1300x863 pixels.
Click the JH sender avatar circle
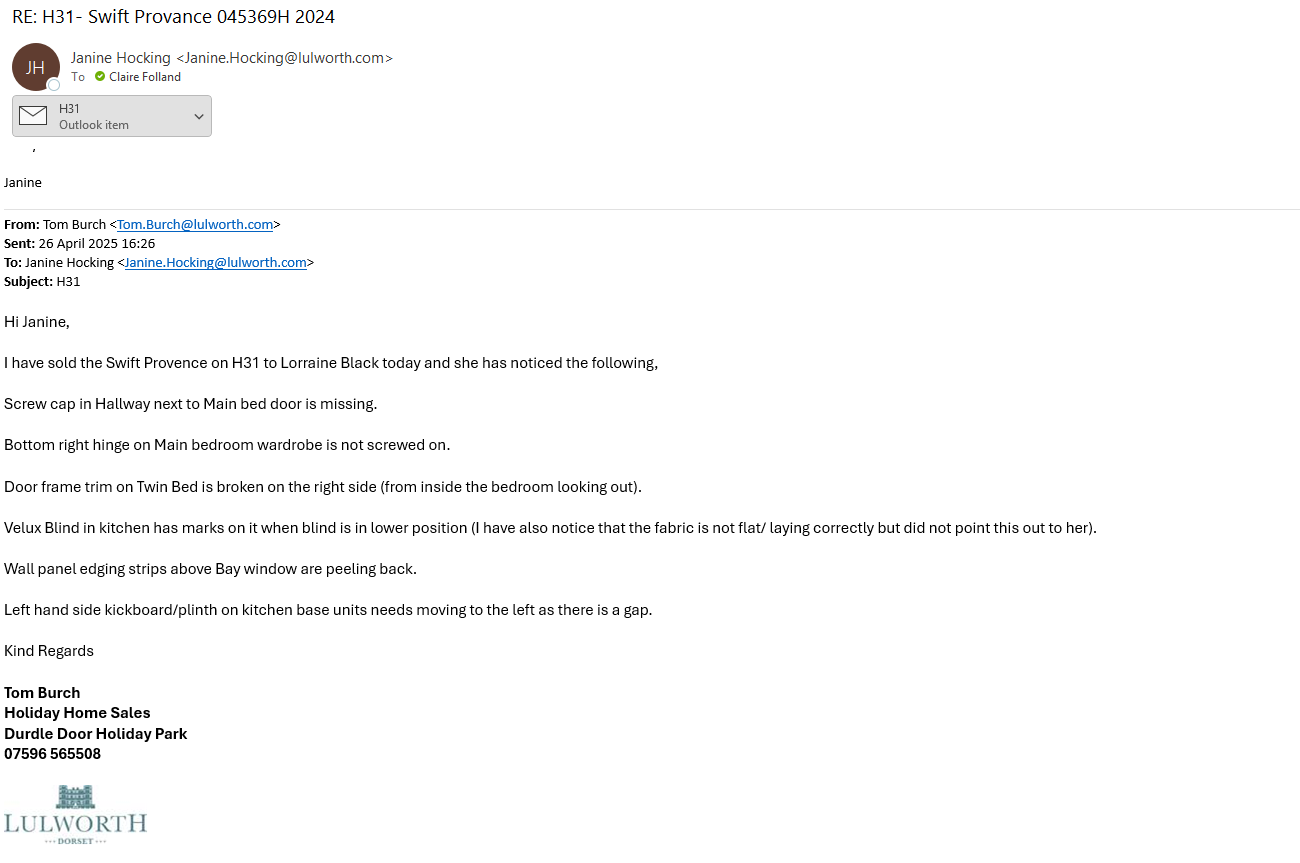pos(35,67)
